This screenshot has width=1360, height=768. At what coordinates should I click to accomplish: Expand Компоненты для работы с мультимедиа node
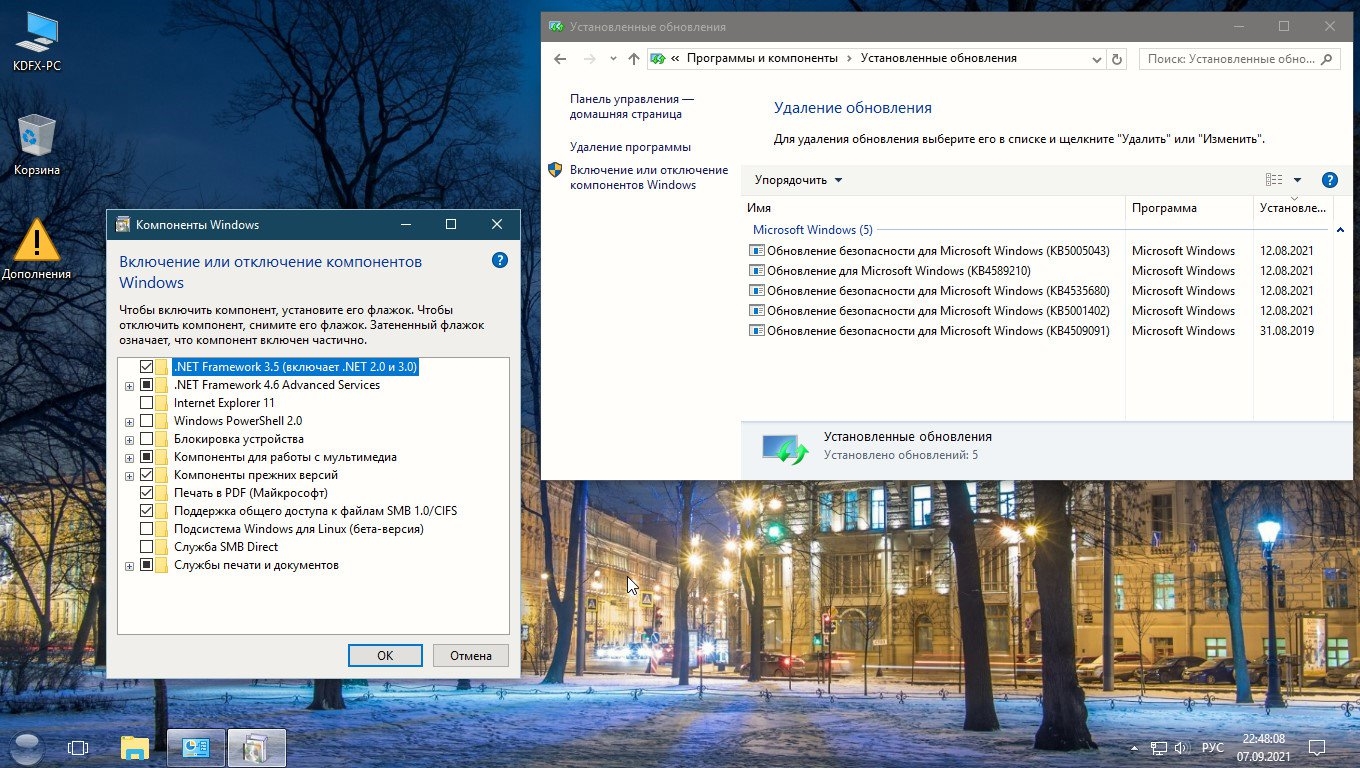(x=129, y=458)
